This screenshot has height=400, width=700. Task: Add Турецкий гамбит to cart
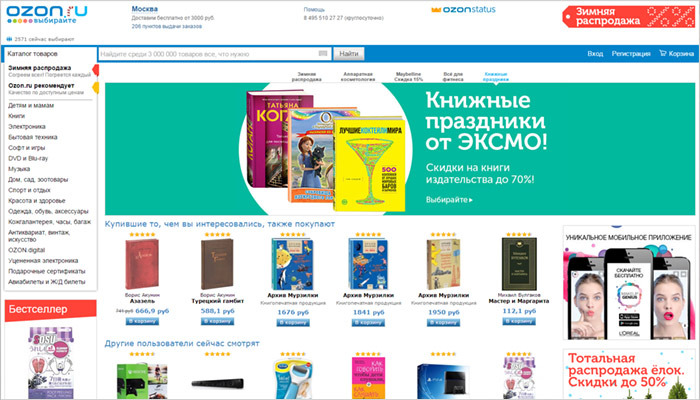(x=217, y=321)
